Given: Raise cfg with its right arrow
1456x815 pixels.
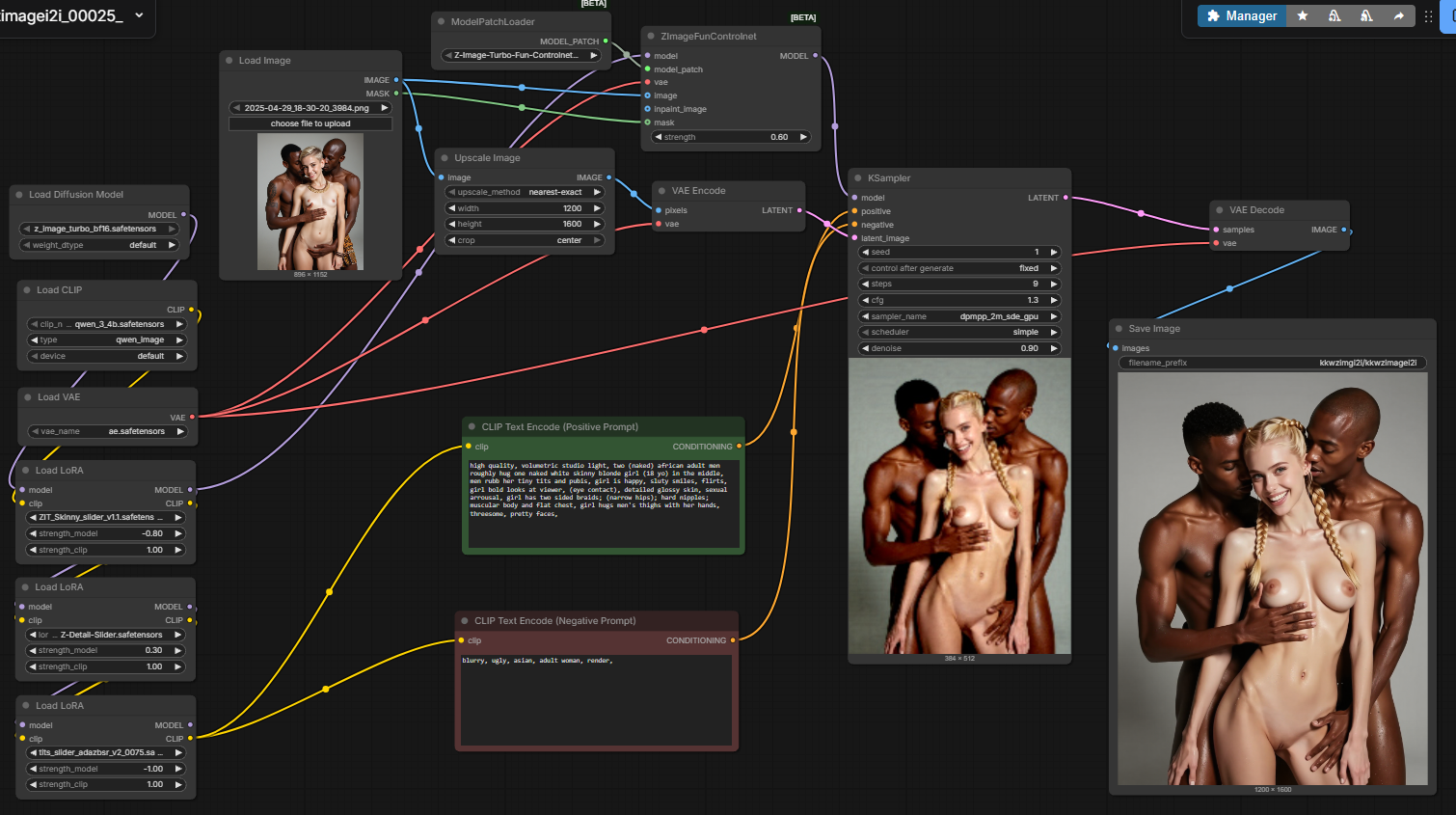Looking at the screenshot, I should click(1054, 300).
